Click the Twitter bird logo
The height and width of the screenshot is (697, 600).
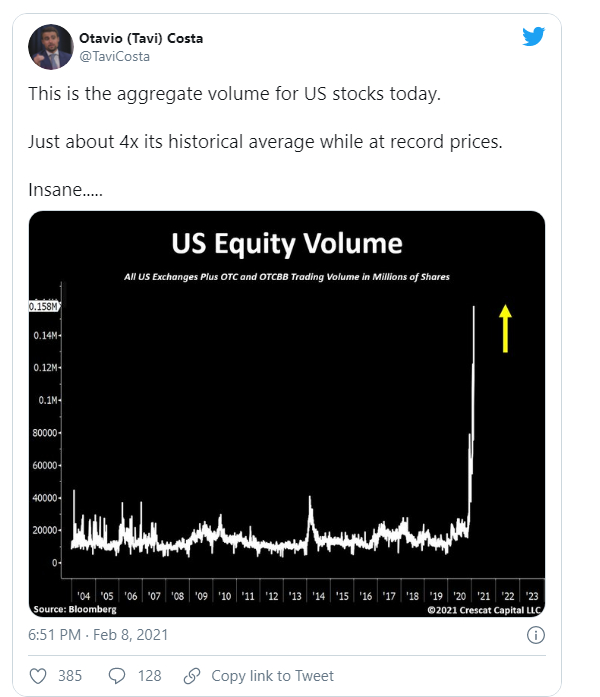point(533,36)
